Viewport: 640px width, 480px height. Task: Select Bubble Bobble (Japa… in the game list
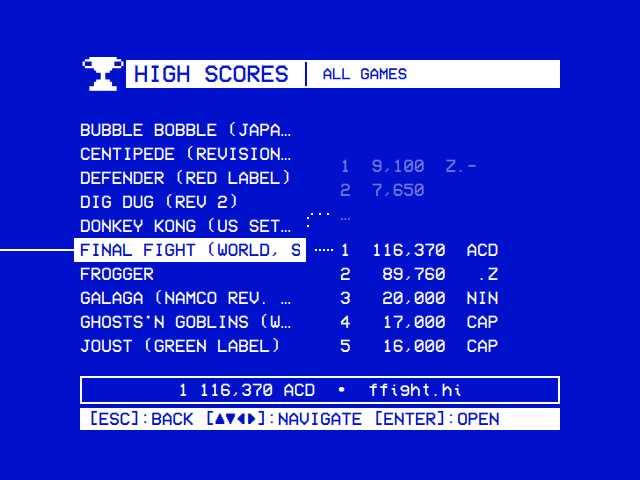coord(186,130)
